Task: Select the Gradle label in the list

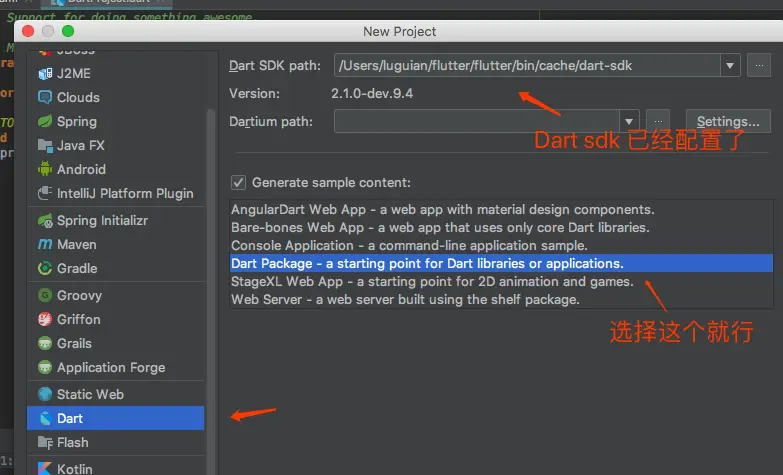Action: coord(77,268)
